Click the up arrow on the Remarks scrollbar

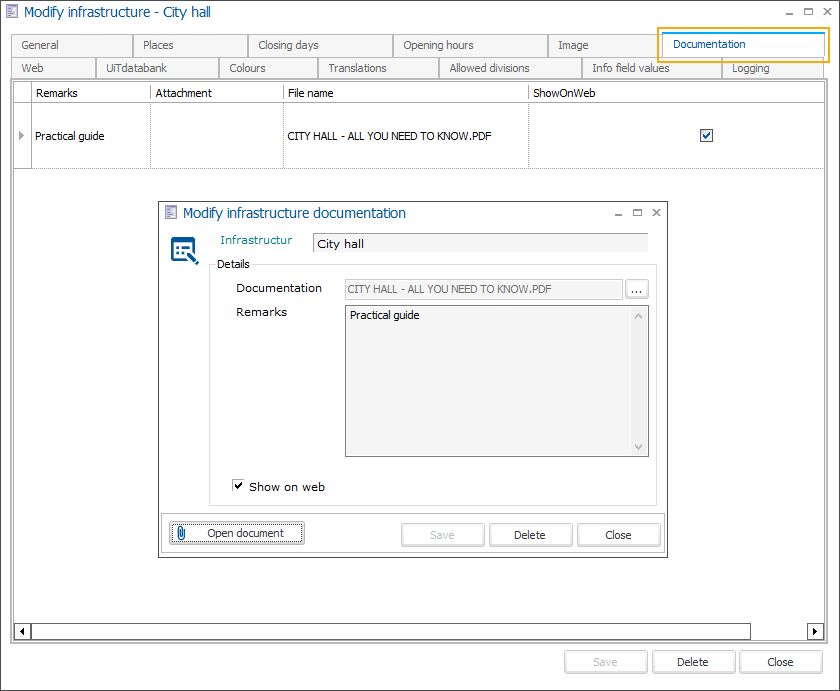639,314
